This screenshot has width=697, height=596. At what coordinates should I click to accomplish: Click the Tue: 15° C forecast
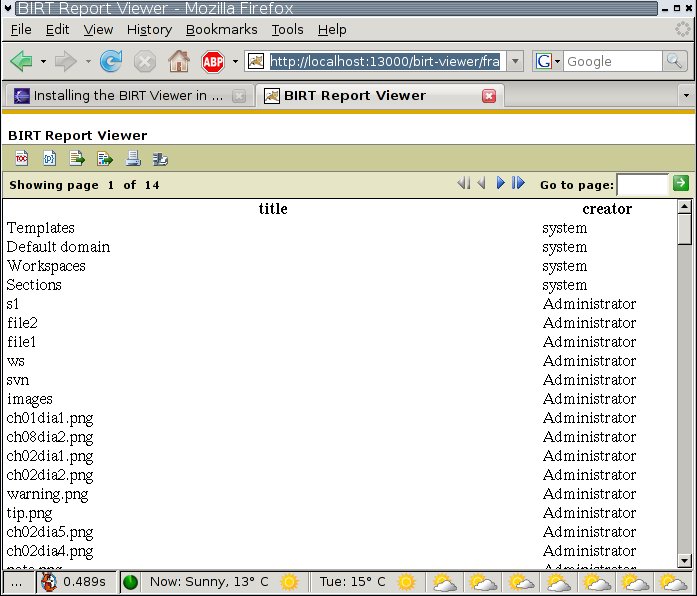pyautogui.click(x=353, y=582)
